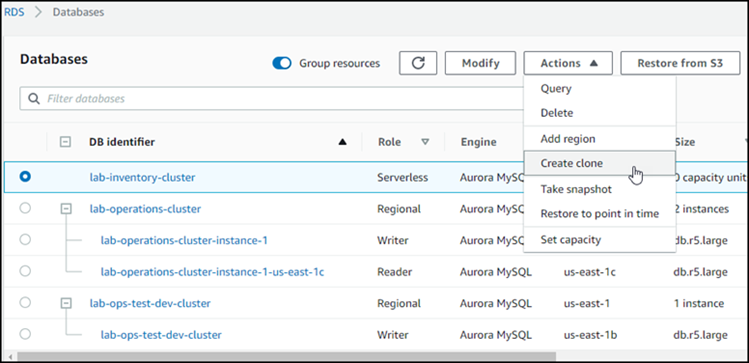Open the Actions dropdown button
The image size is (749, 363).
(x=568, y=63)
